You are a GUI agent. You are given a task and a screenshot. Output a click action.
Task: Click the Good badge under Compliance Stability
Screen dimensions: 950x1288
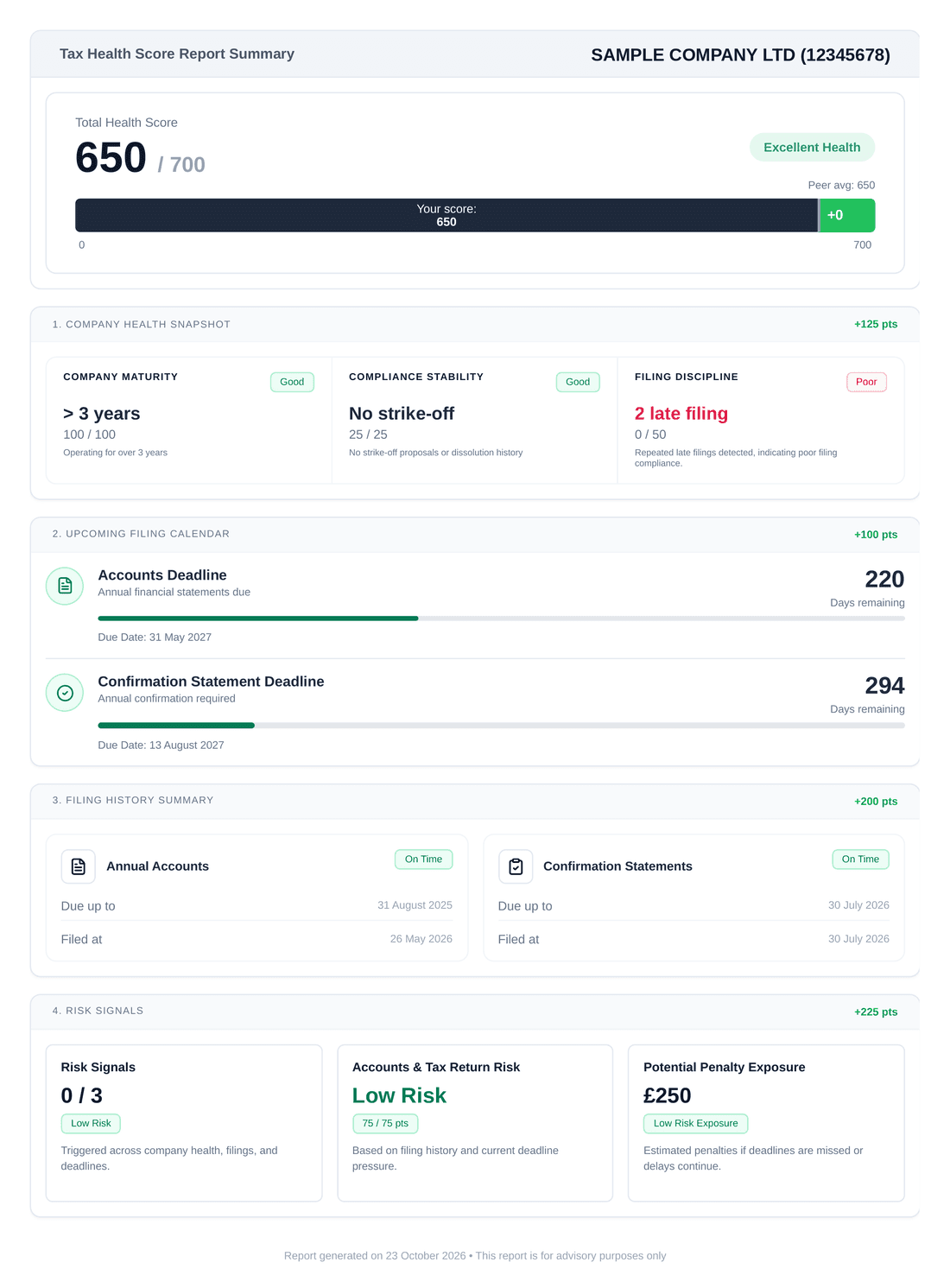pos(578,382)
